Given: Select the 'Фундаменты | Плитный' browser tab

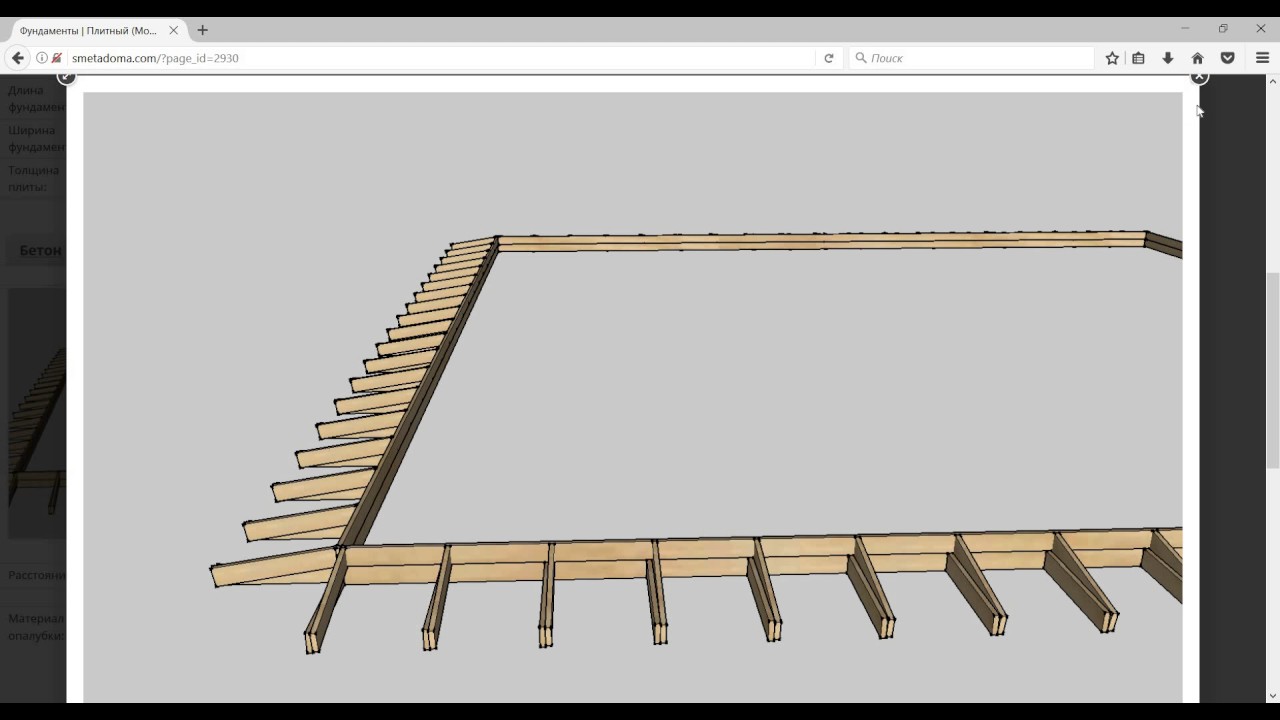Looking at the screenshot, I should pyautogui.click(x=97, y=30).
